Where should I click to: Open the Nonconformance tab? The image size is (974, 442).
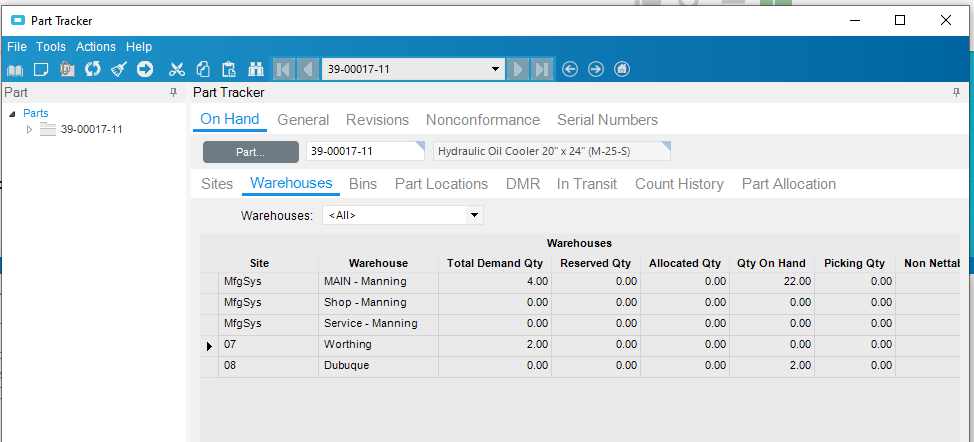tap(483, 120)
